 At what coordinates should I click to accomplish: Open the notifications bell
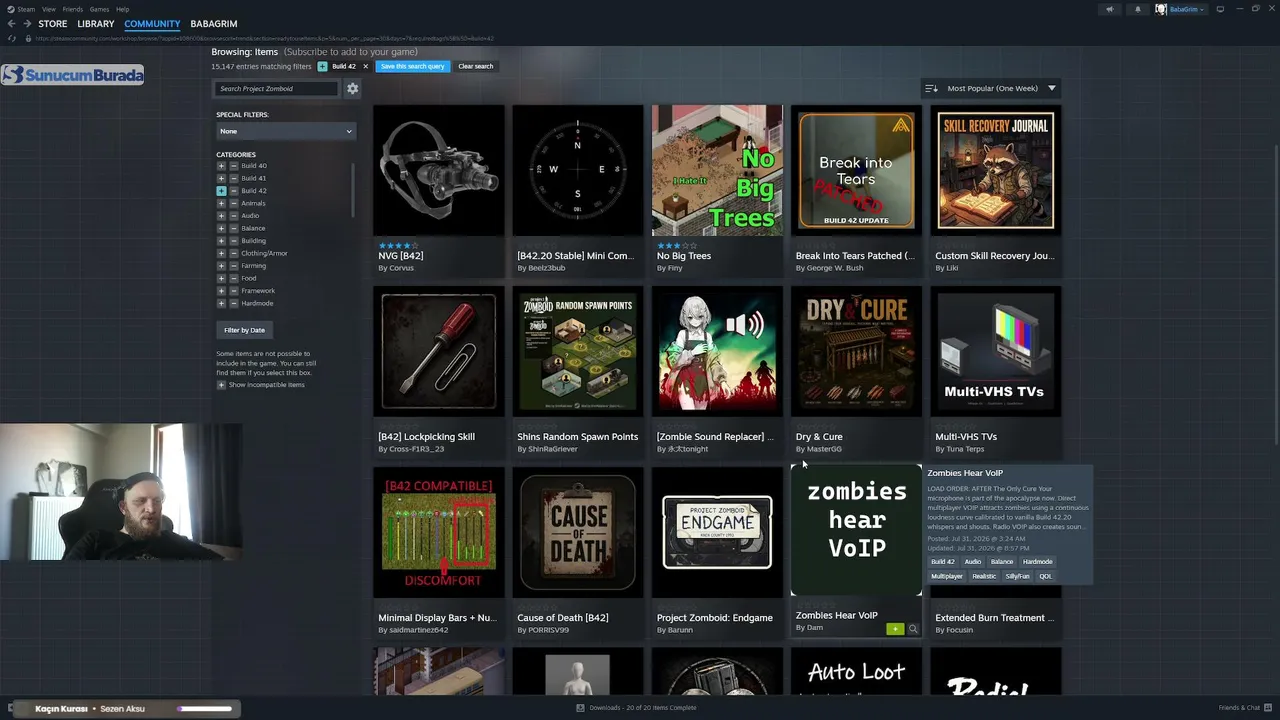tap(1137, 9)
